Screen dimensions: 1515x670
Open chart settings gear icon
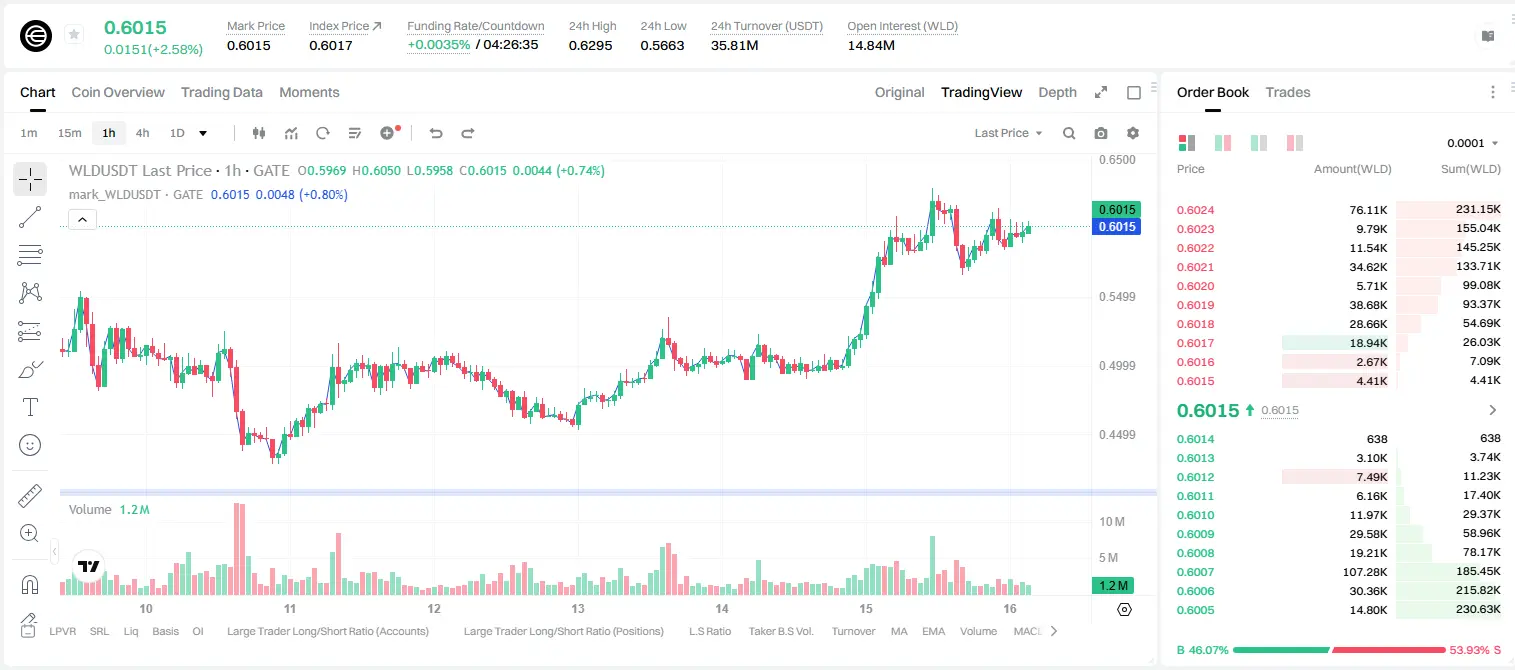point(1133,133)
